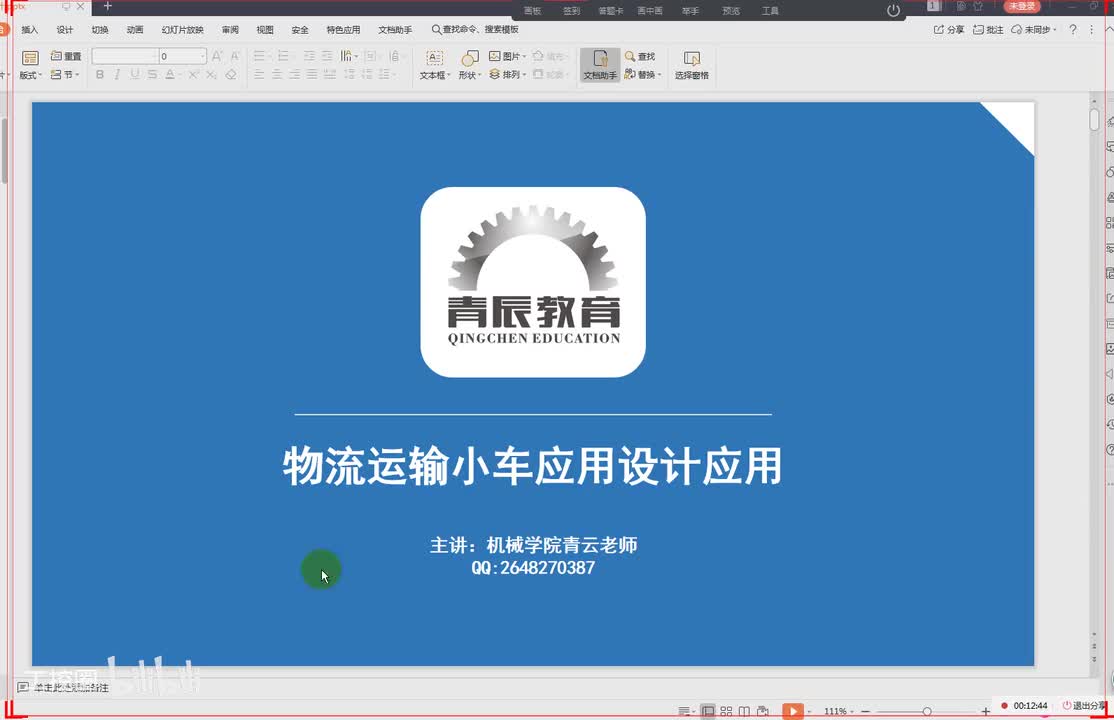
Task: Open the 审阅 tab
Action: (x=230, y=30)
